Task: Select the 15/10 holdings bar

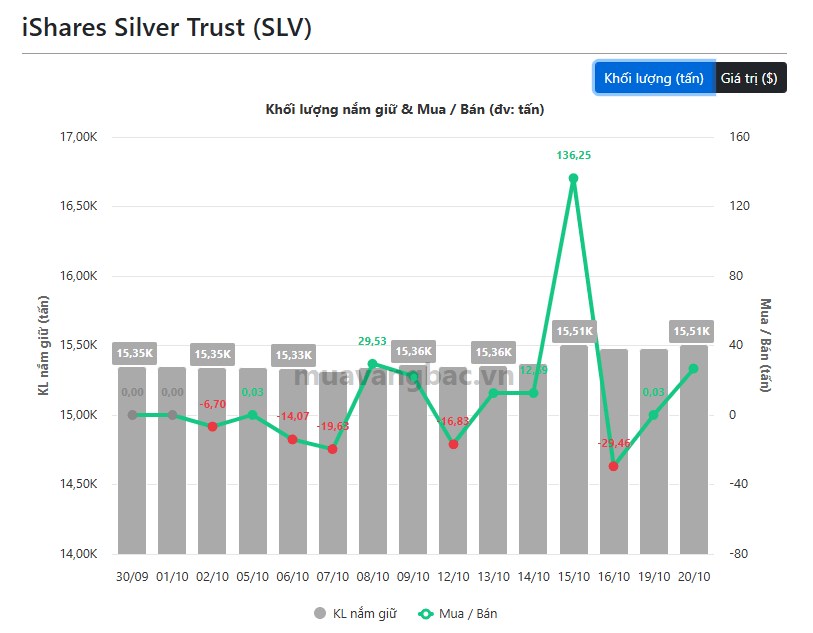Action: [x=573, y=449]
